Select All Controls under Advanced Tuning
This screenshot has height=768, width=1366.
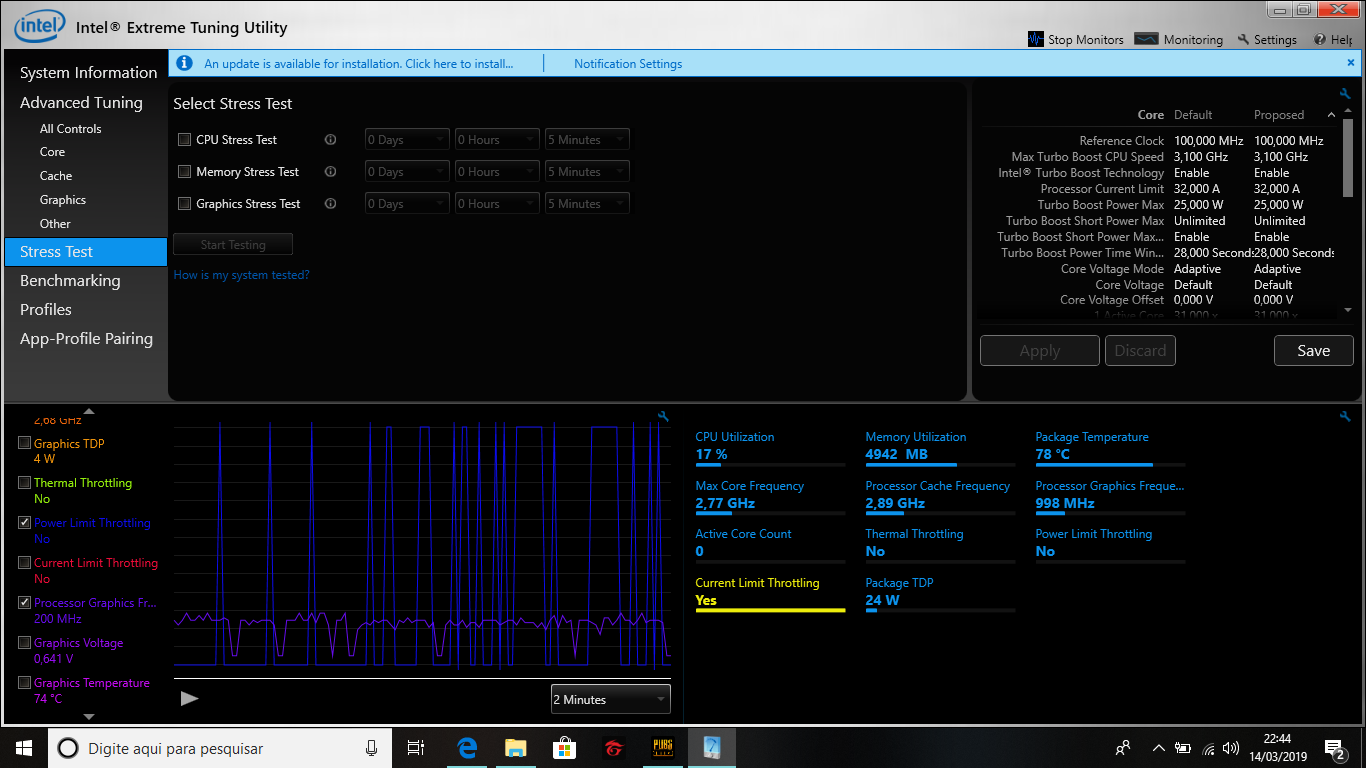[70, 129]
